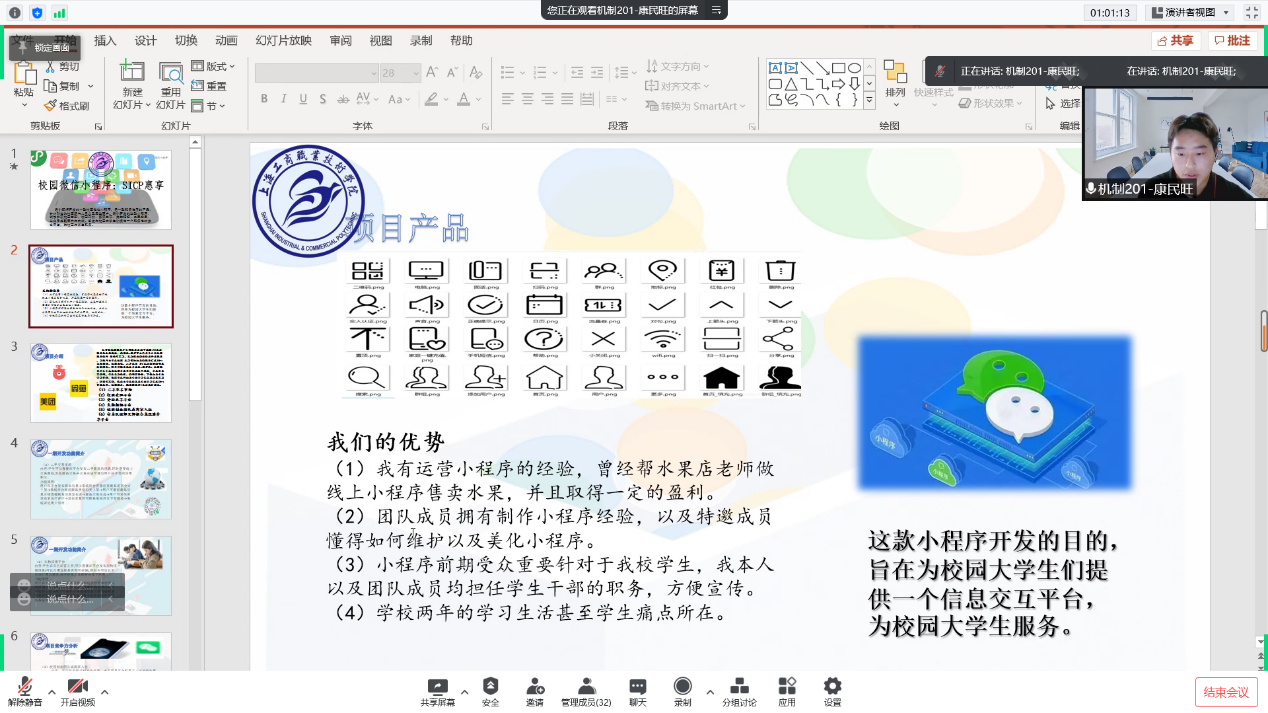1268x713 pixels.
Task: Expand share screen options arrow
Action: click(x=465, y=691)
